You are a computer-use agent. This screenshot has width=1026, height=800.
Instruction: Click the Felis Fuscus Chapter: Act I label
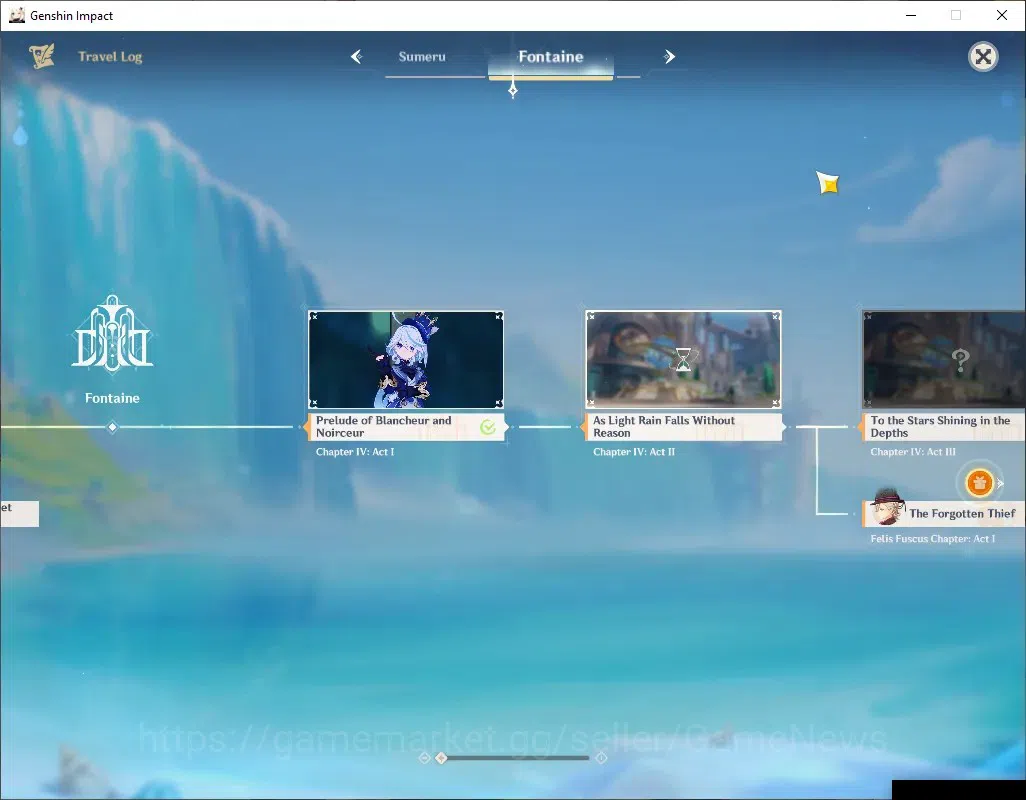coord(932,539)
